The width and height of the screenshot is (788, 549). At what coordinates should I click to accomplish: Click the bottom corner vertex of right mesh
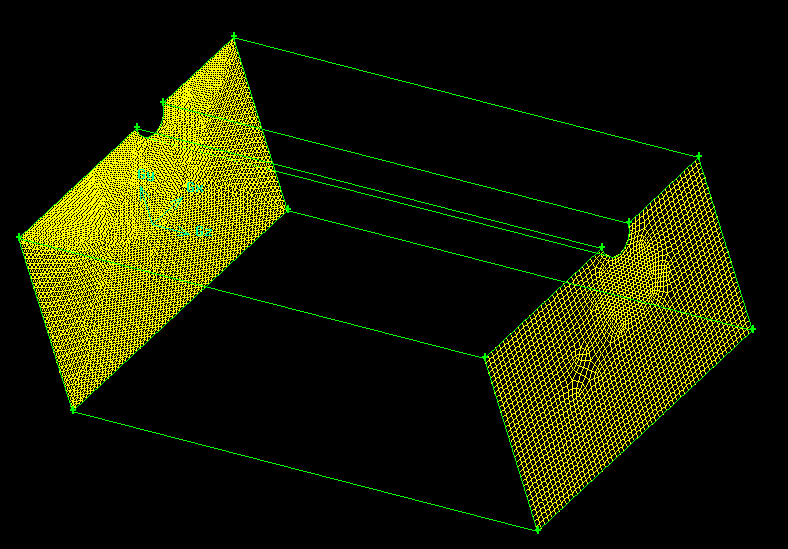(538, 528)
